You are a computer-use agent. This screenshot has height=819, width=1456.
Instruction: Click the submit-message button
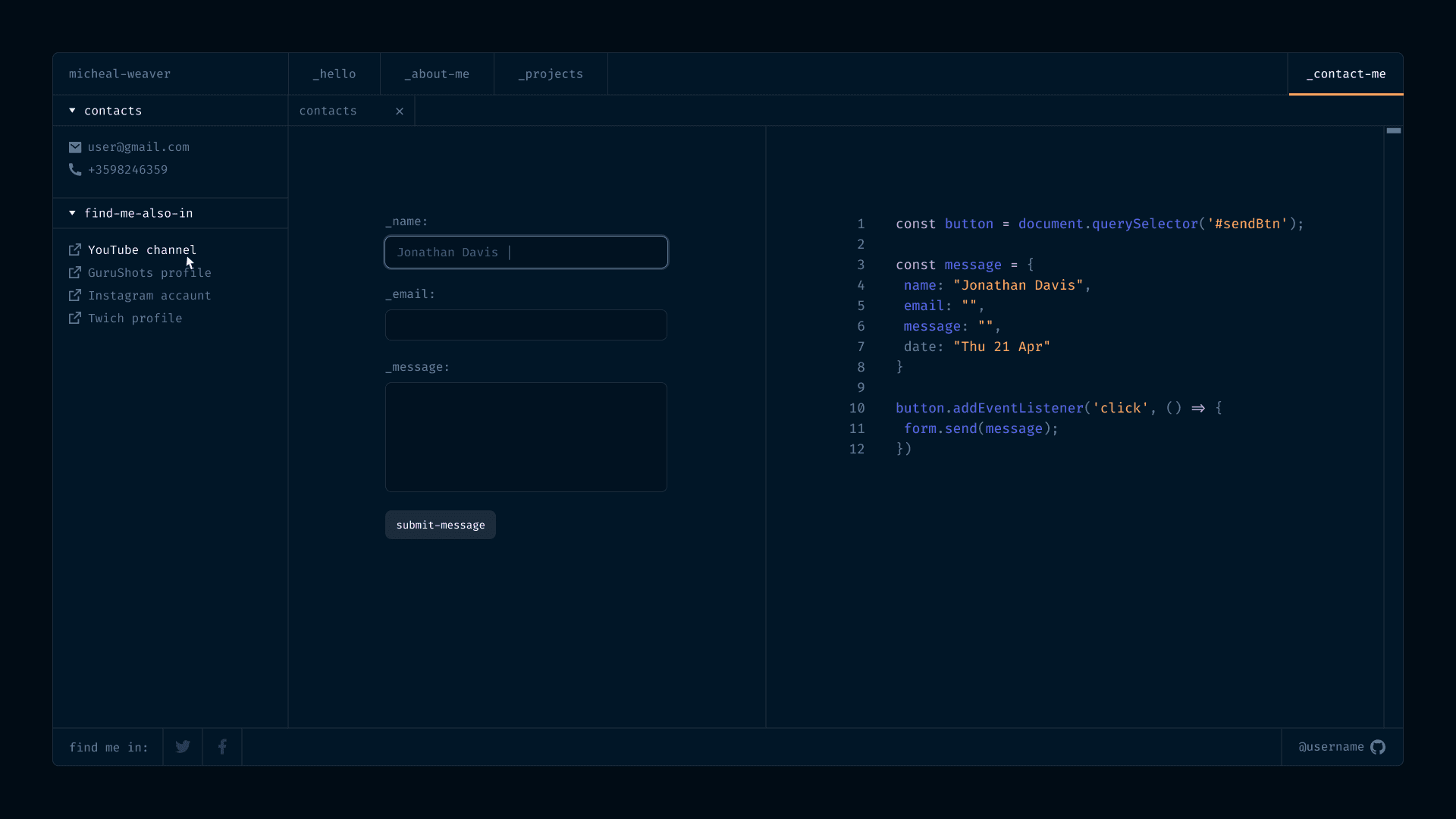pos(441,525)
